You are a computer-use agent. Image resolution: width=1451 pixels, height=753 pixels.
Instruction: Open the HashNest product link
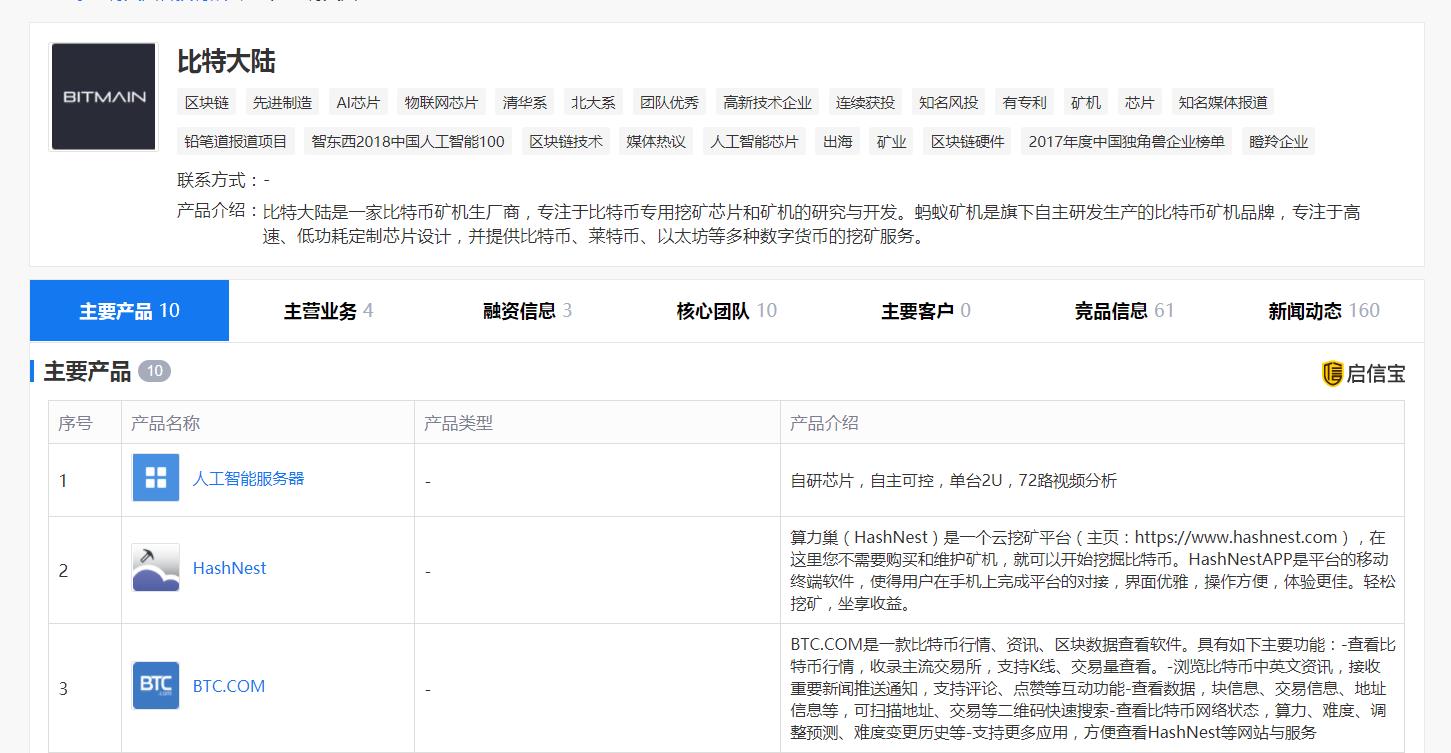click(x=229, y=568)
